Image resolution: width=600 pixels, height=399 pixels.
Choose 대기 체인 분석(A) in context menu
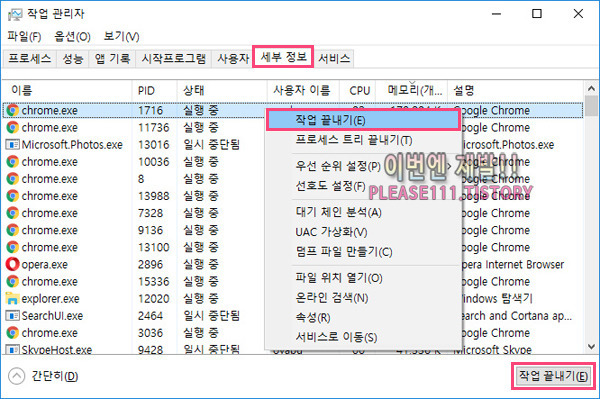coord(363,212)
